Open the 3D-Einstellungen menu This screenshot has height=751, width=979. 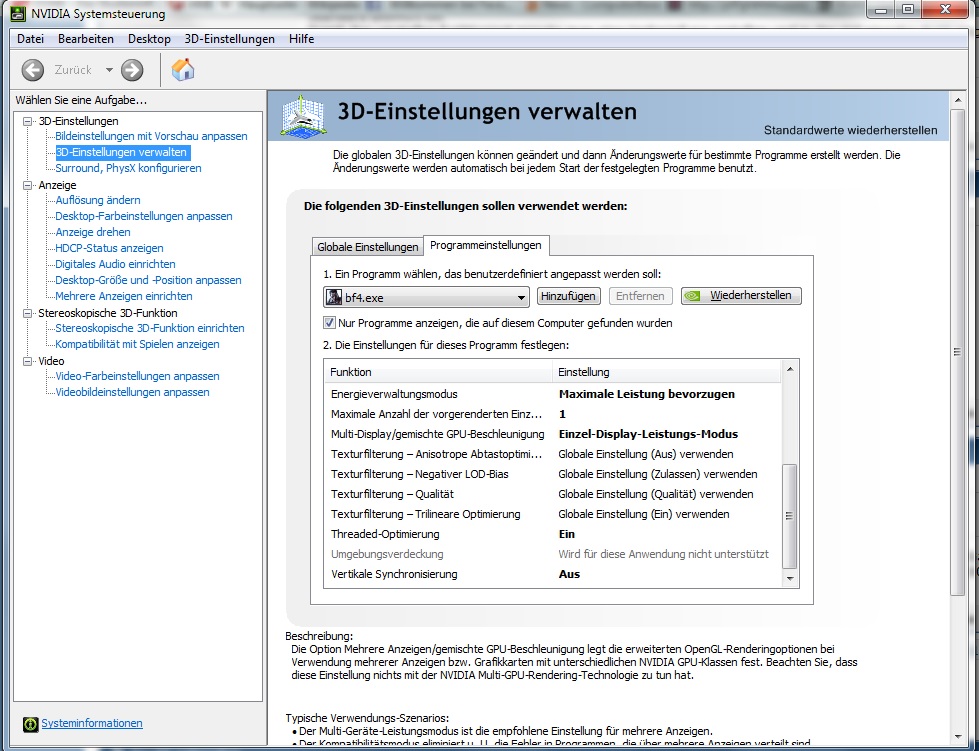229,39
